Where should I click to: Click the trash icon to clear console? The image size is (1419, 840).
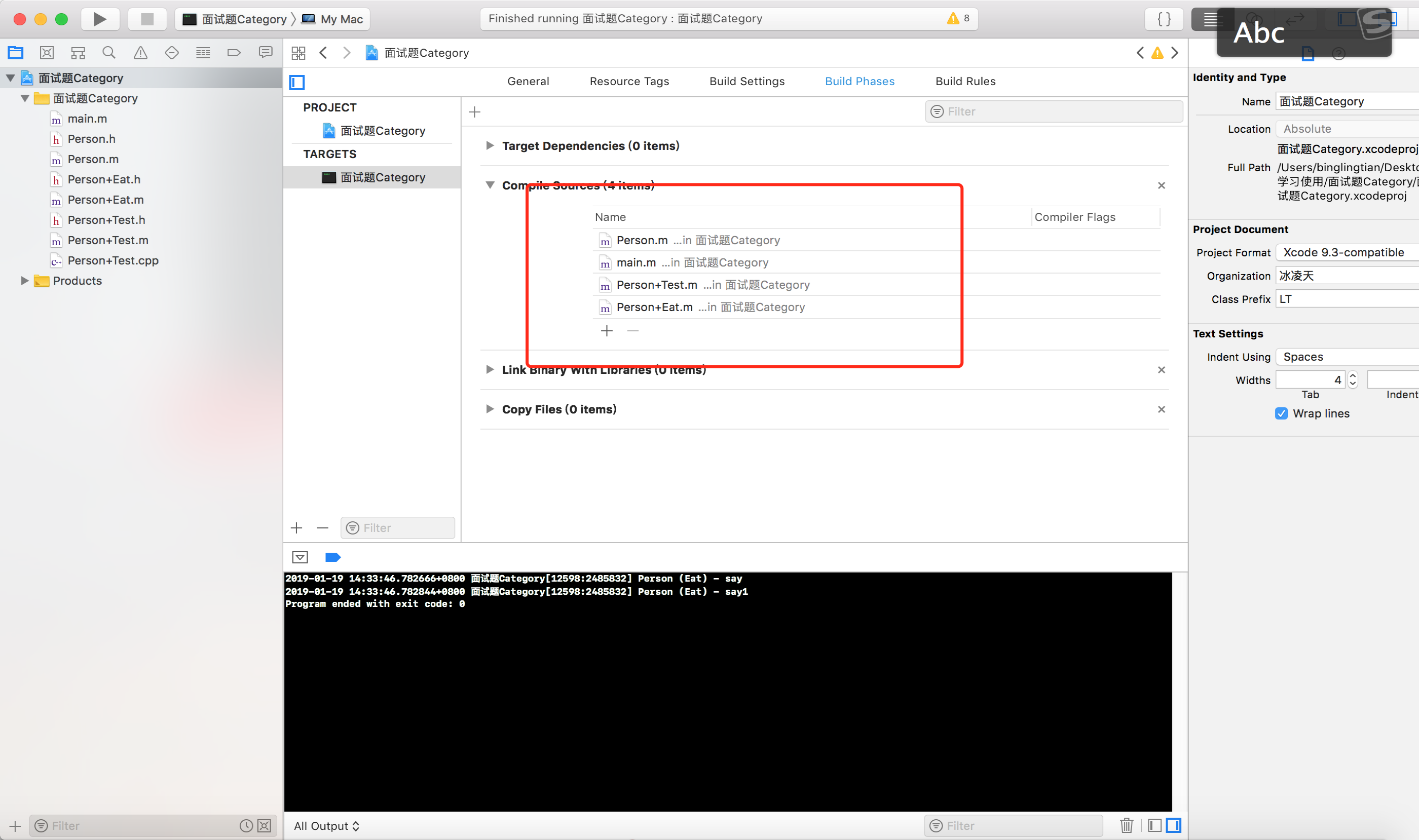coord(1126,825)
